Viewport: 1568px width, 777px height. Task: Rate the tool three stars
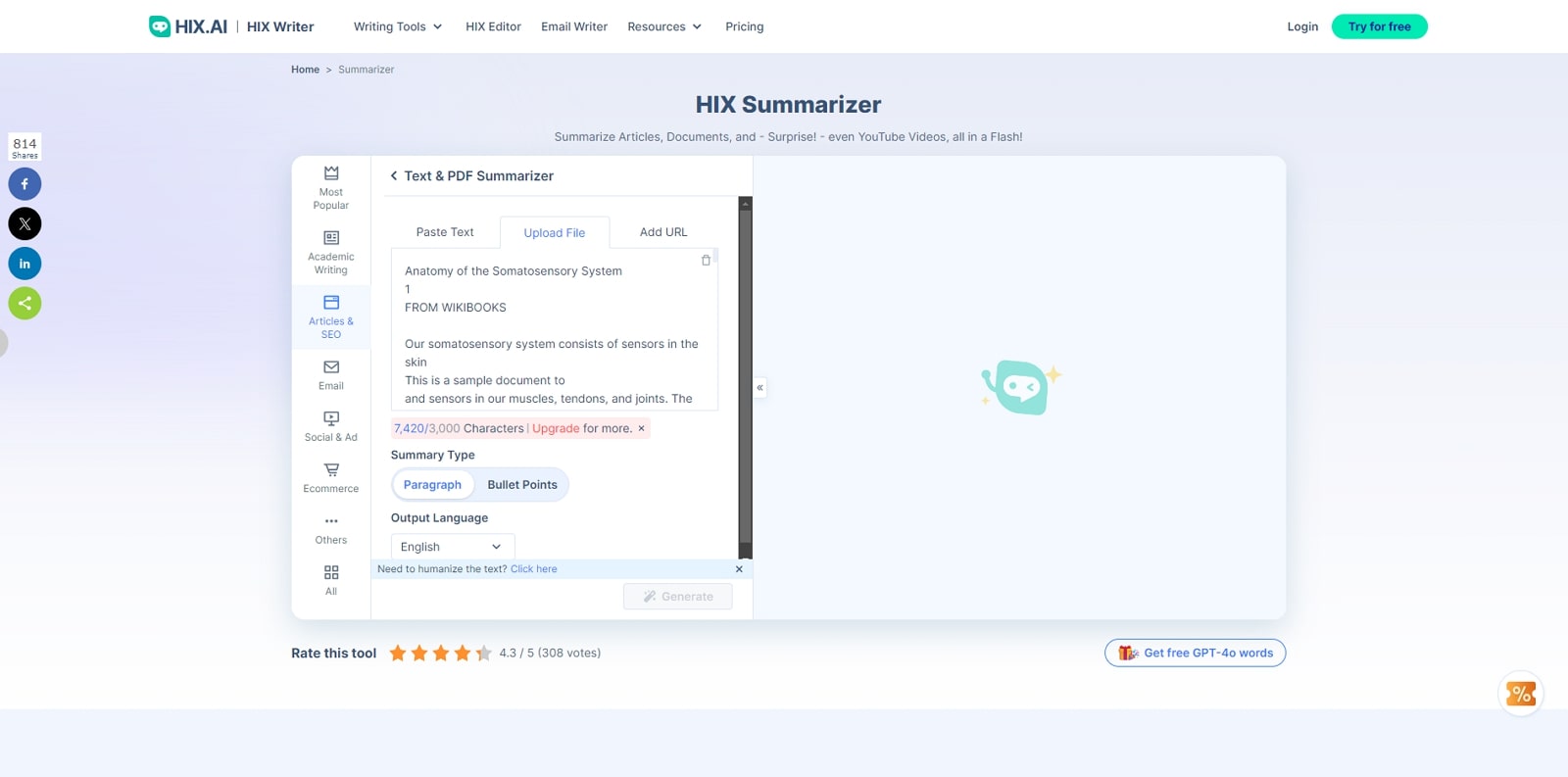click(x=441, y=654)
